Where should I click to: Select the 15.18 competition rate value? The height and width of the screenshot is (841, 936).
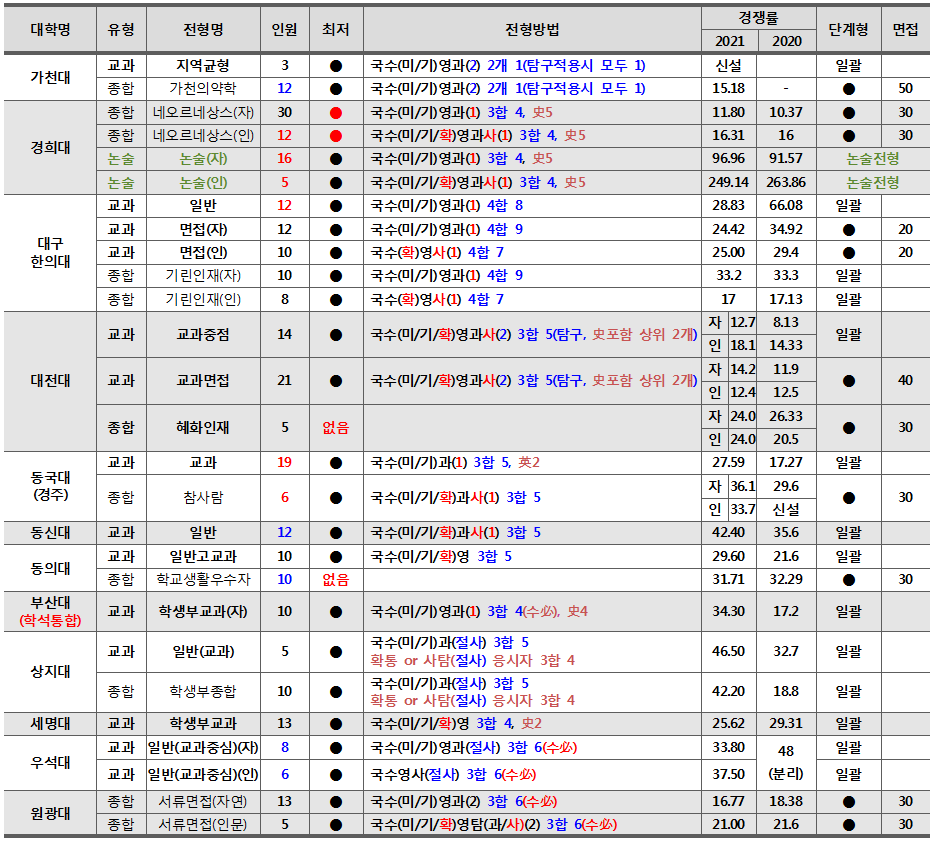coord(728,89)
